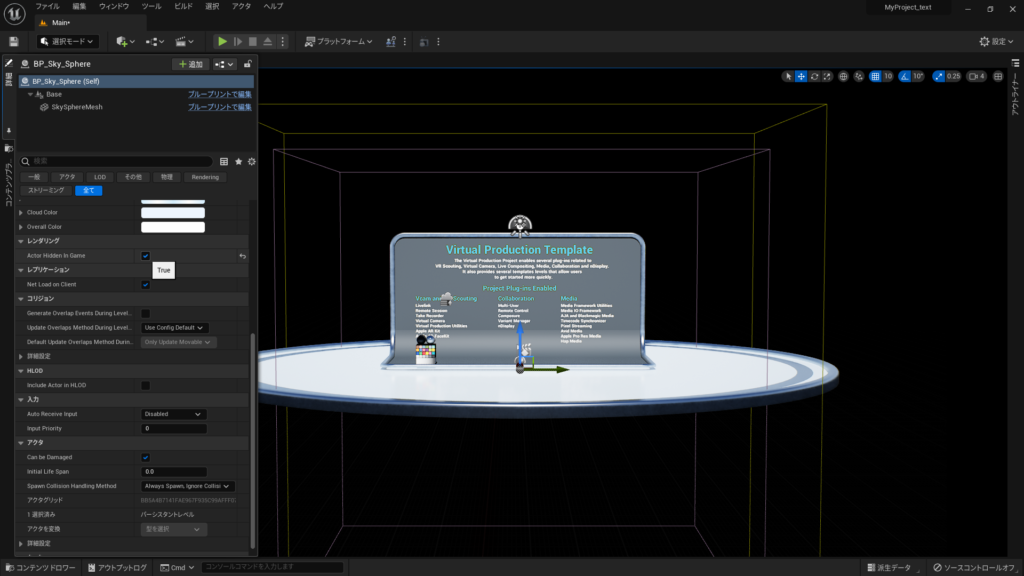This screenshot has width=1024, height=576.
Task: Open the ウィンドウ menu
Action: pyautogui.click(x=113, y=7)
